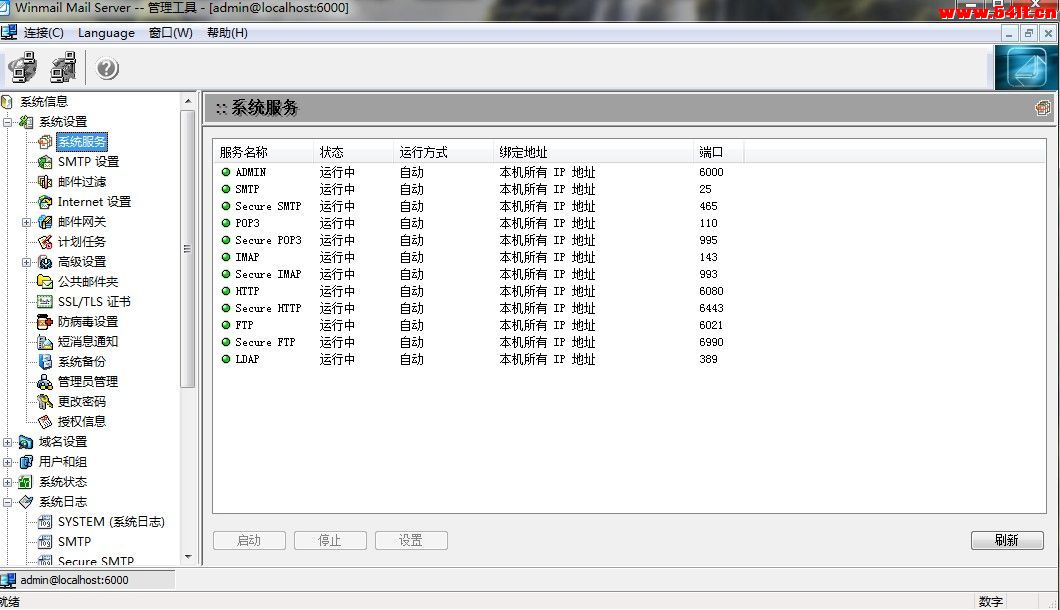Open the 窗口(W) menu
The image size is (1060, 610).
point(170,33)
